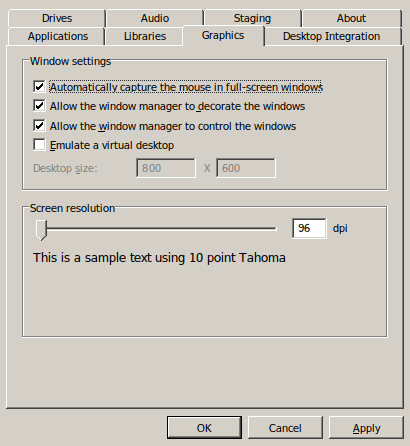Click the desktop height field showing 600

coord(246,168)
